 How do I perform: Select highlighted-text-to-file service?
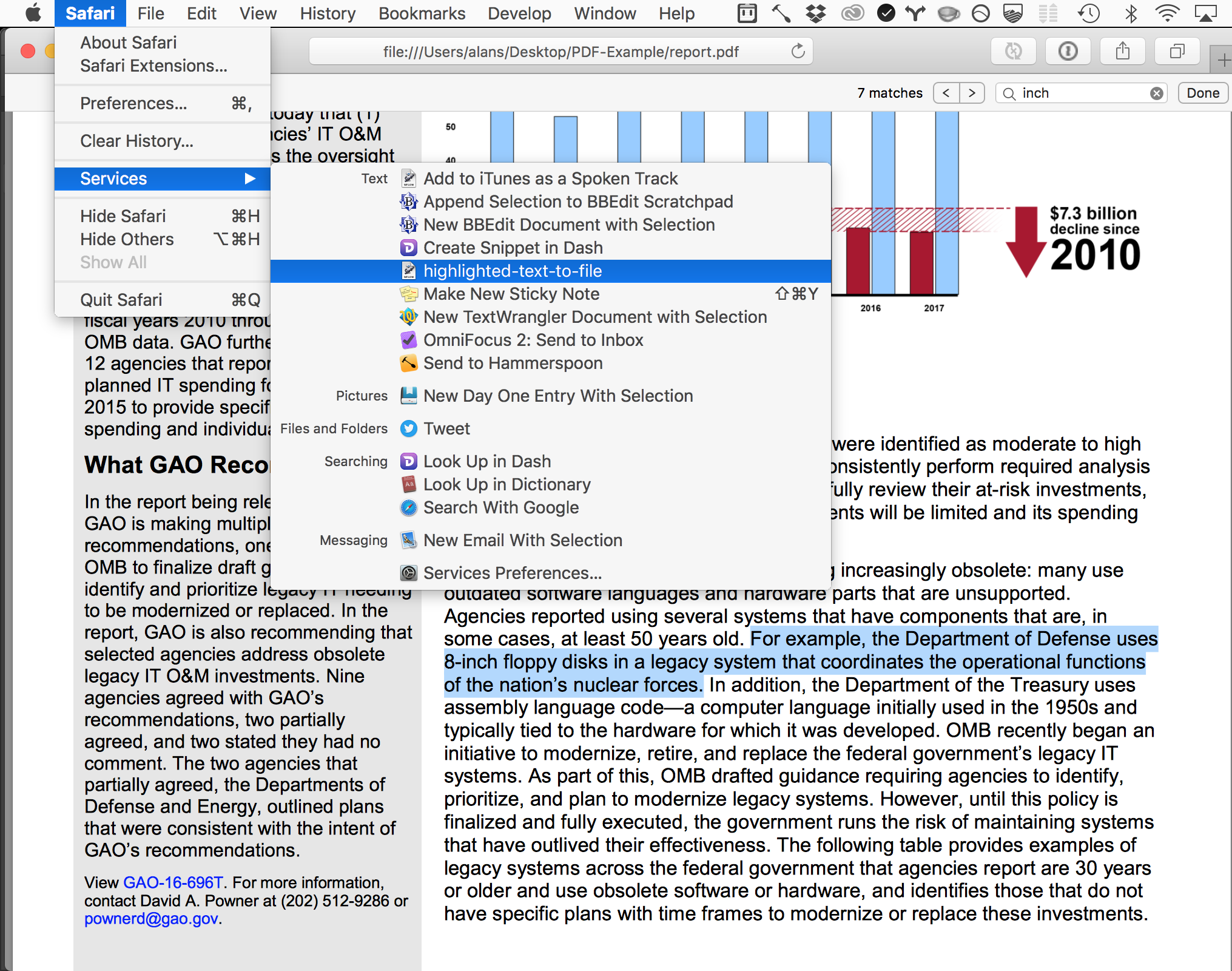[513, 271]
